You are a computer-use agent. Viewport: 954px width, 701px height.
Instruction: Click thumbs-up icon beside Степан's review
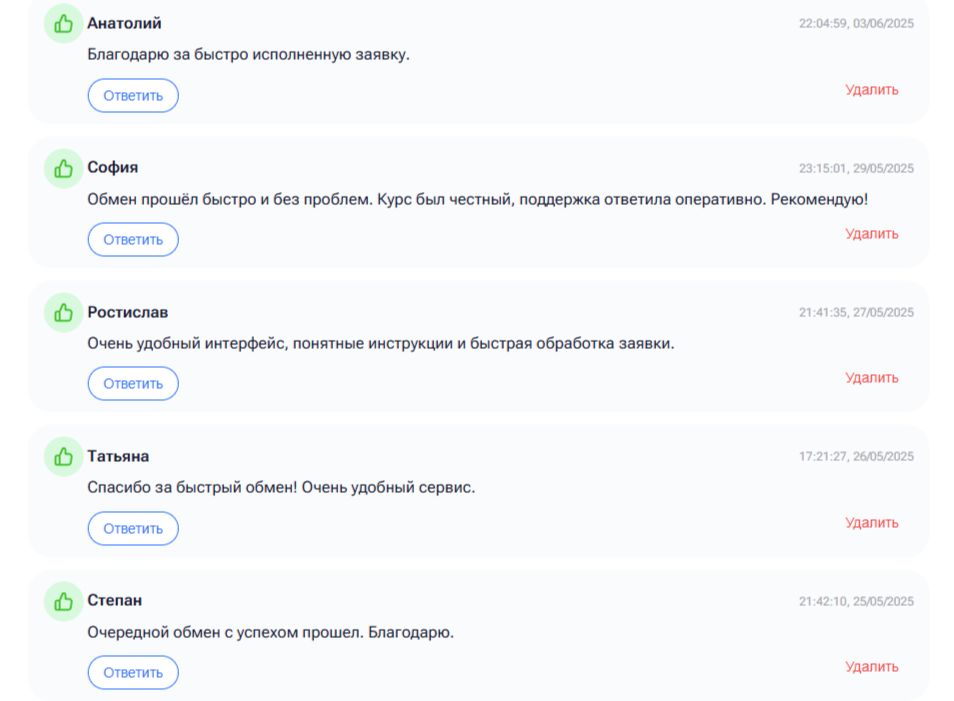coord(64,601)
